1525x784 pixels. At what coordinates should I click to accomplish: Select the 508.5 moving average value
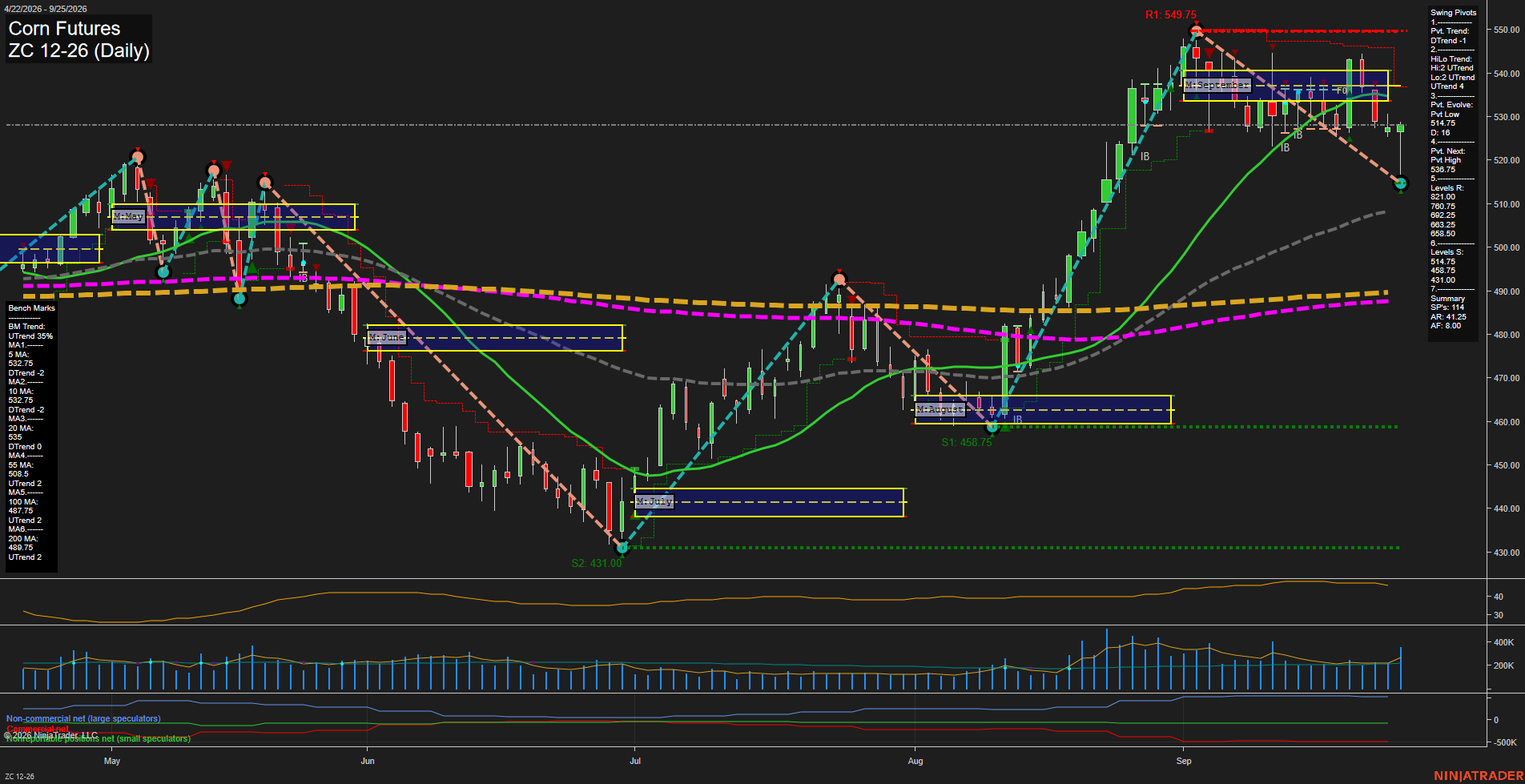(x=18, y=474)
